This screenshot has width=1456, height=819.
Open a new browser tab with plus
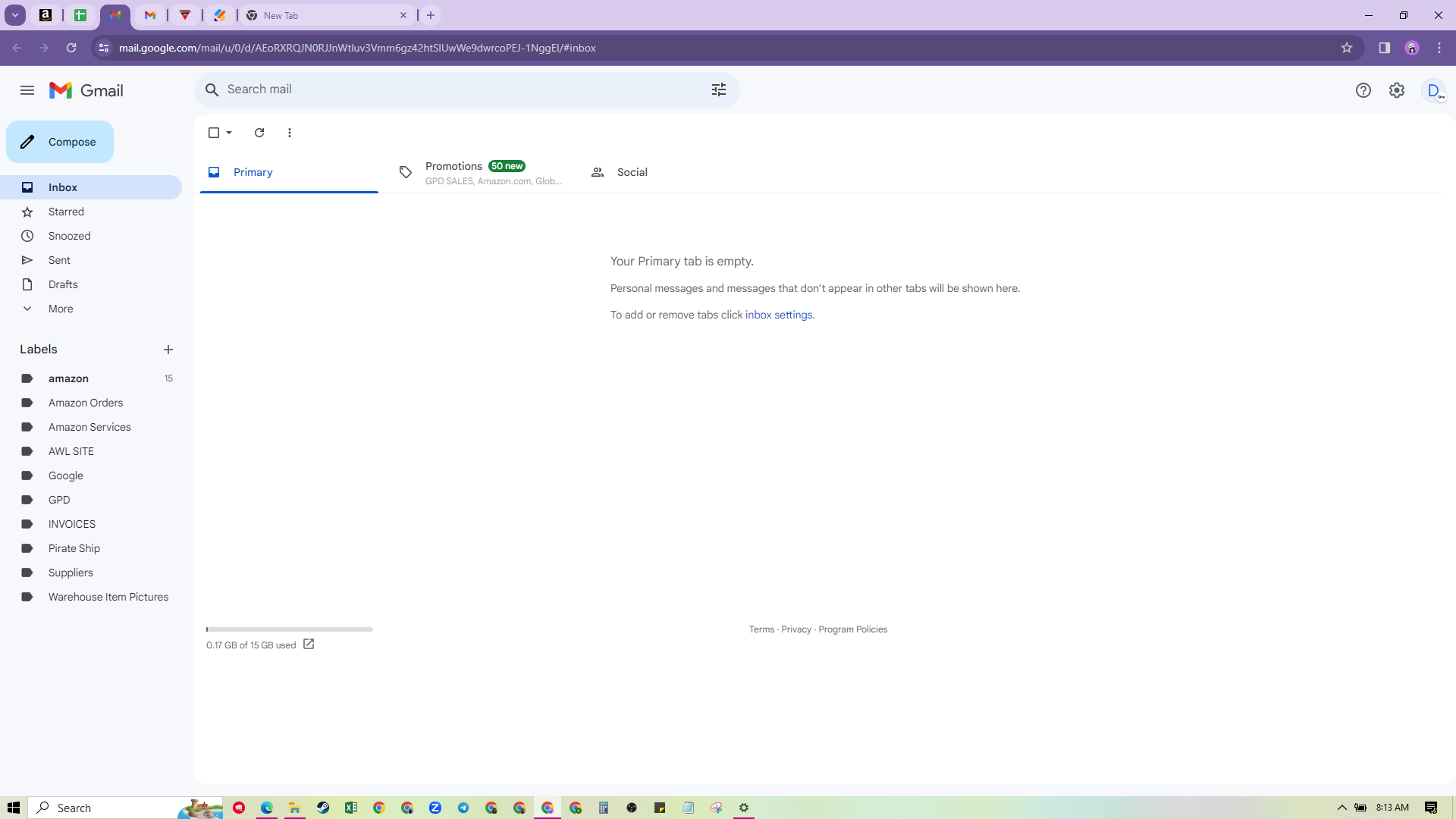coord(431,15)
